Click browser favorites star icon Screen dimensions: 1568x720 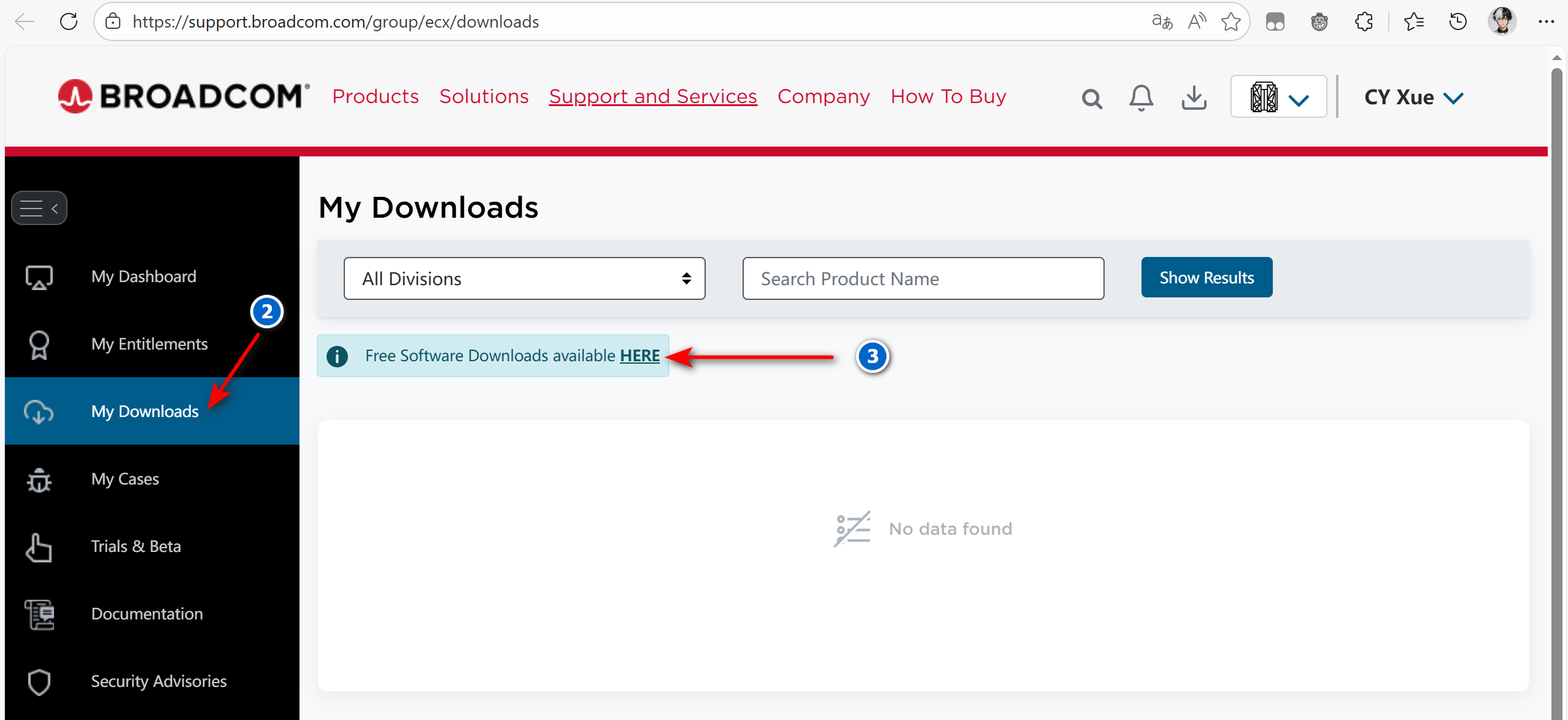coord(1230,22)
